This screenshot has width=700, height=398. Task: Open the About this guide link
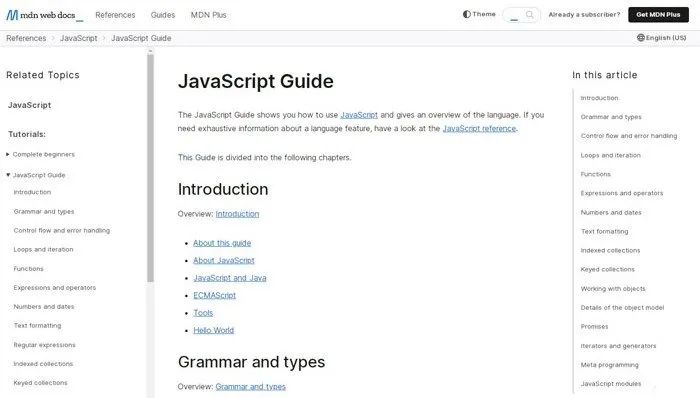(x=222, y=243)
